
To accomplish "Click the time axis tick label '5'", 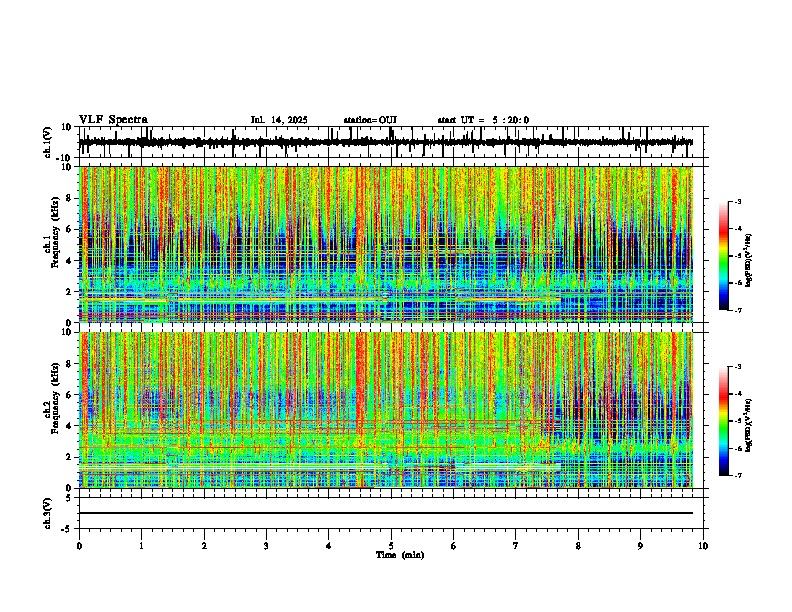I will coord(391,546).
